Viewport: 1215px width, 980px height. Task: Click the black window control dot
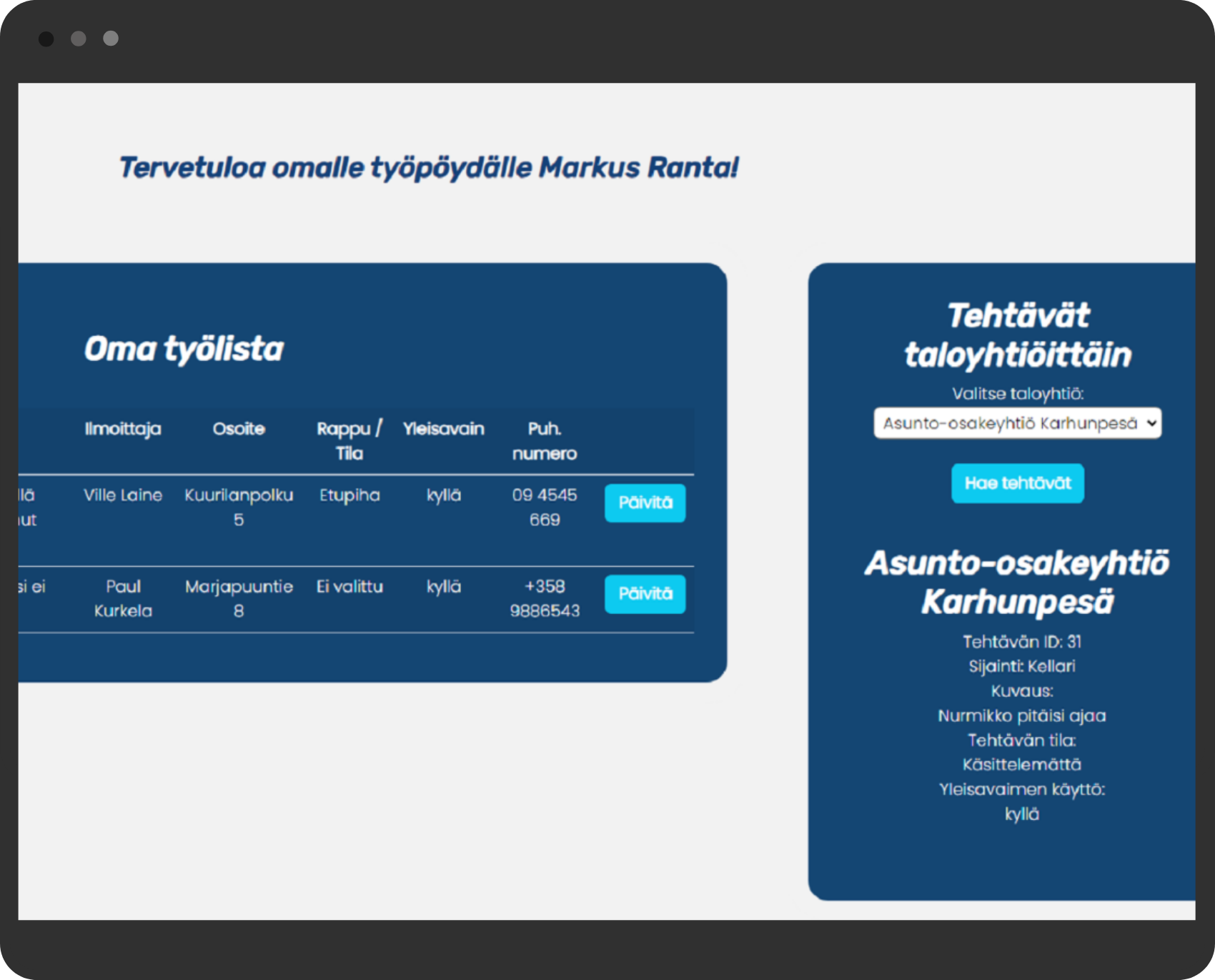[46, 39]
